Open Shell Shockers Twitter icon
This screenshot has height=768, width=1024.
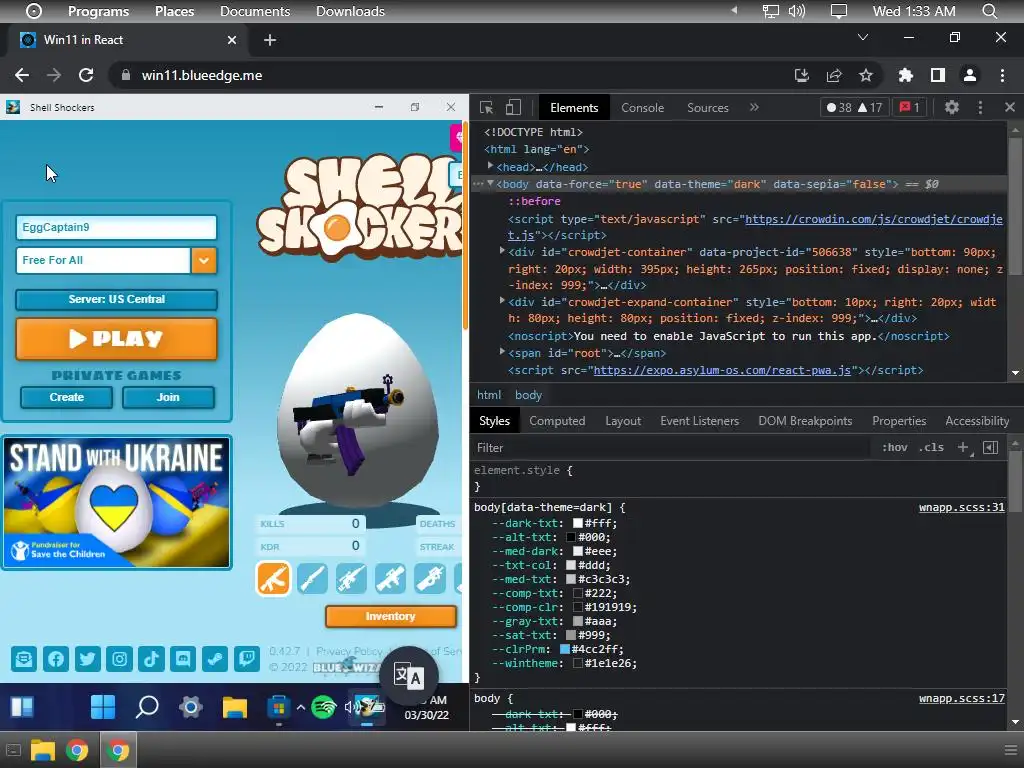click(88, 659)
